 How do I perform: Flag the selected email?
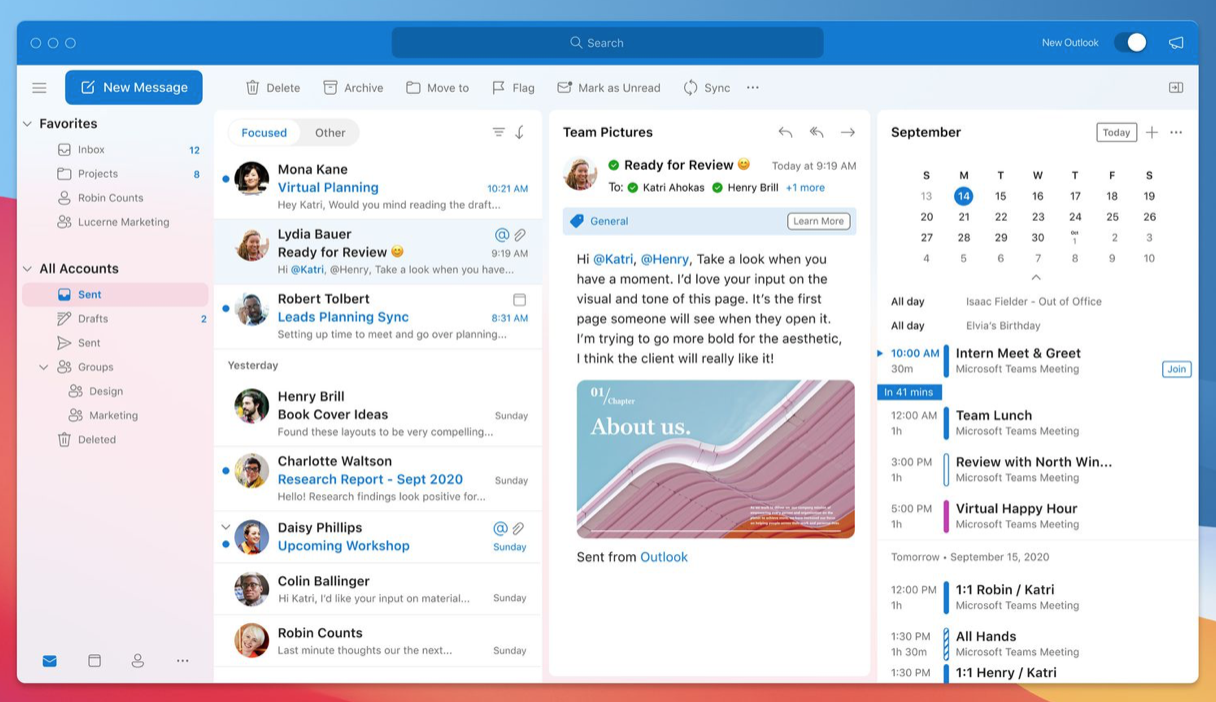coord(512,88)
